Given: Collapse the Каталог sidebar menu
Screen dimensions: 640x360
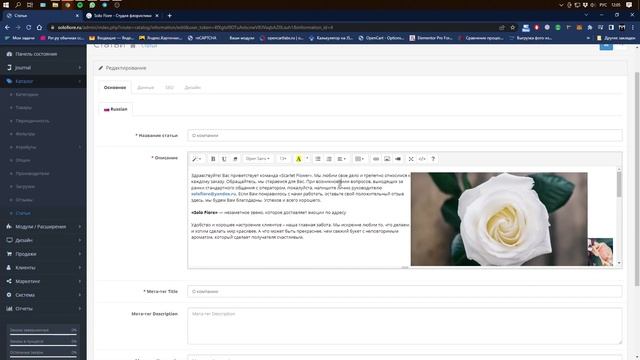Looking at the screenshot, I should point(43,81).
